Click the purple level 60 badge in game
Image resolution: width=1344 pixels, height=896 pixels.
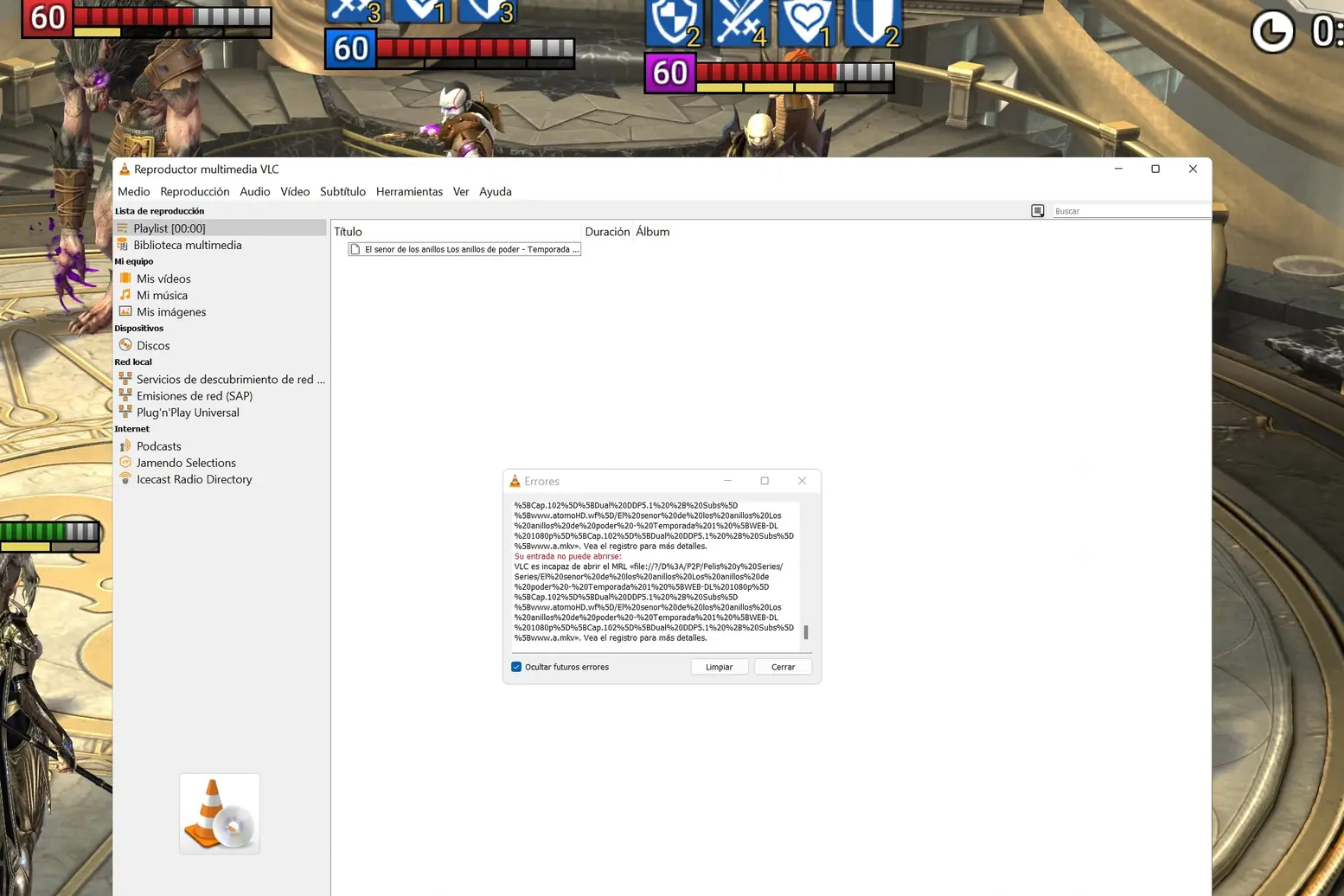[x=670, y=73]
